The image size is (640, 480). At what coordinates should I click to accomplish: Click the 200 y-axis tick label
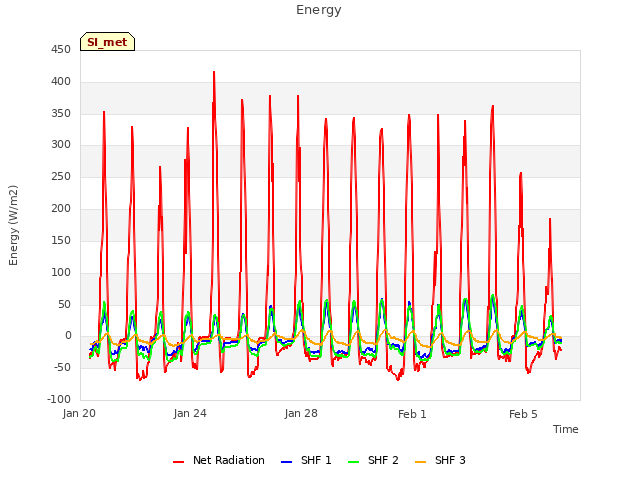pyautogui.click(x=61, y=209)
